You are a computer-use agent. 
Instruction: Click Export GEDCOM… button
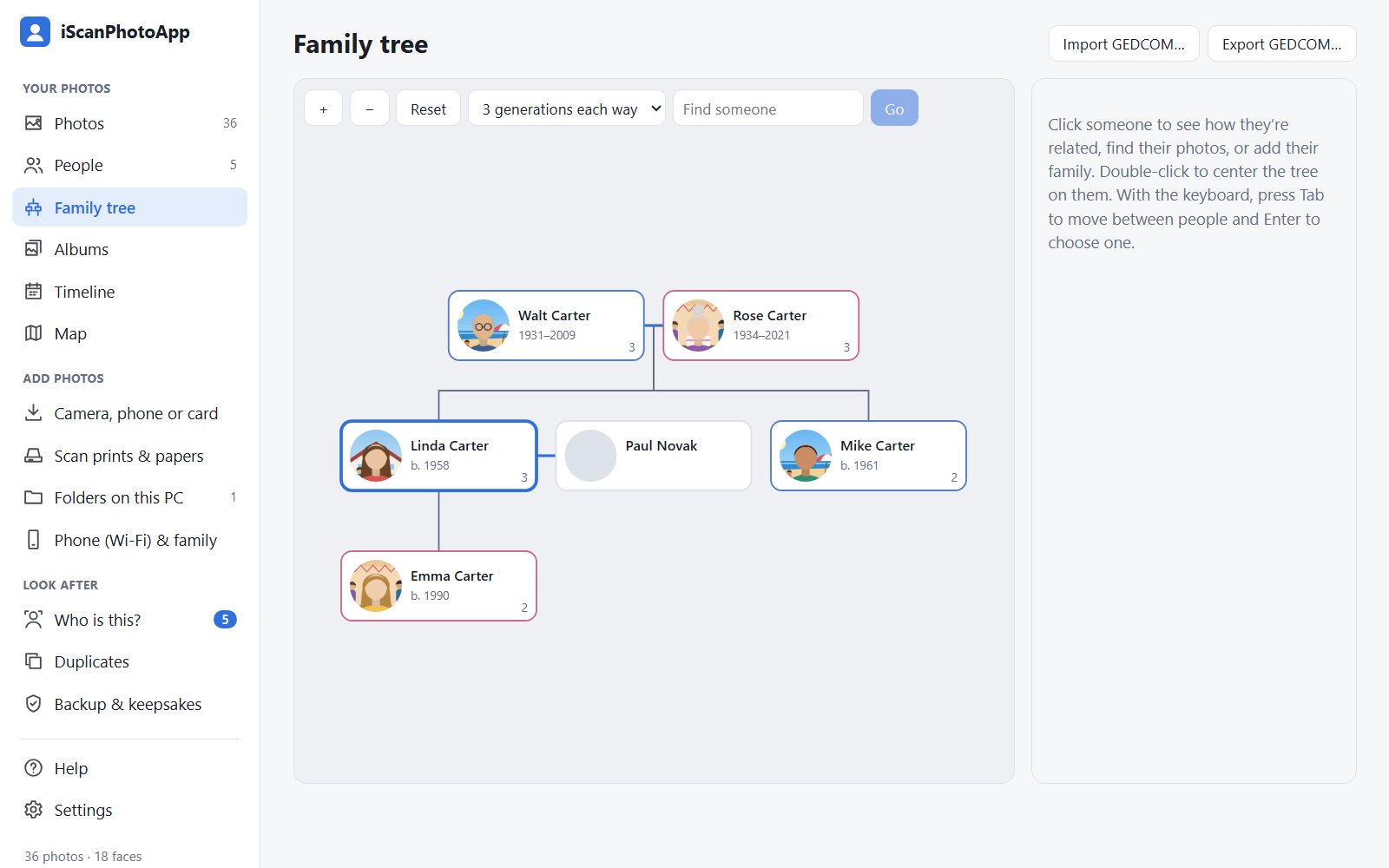[1281, 44]
